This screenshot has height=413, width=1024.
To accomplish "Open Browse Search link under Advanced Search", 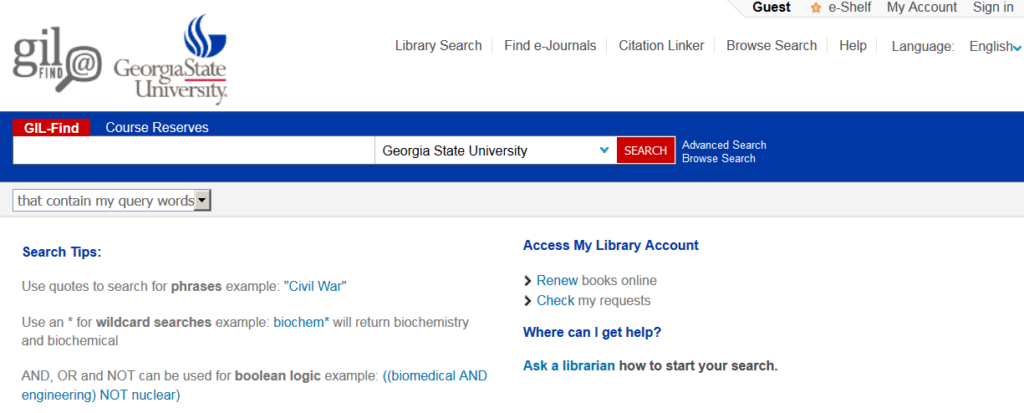I will click(718, 158).
